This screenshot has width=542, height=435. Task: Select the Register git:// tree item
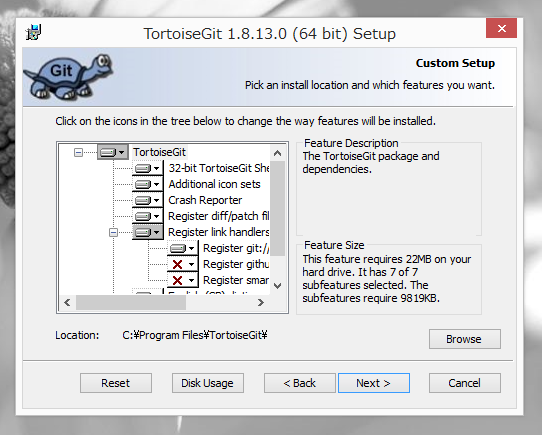(x=236, y=248)
